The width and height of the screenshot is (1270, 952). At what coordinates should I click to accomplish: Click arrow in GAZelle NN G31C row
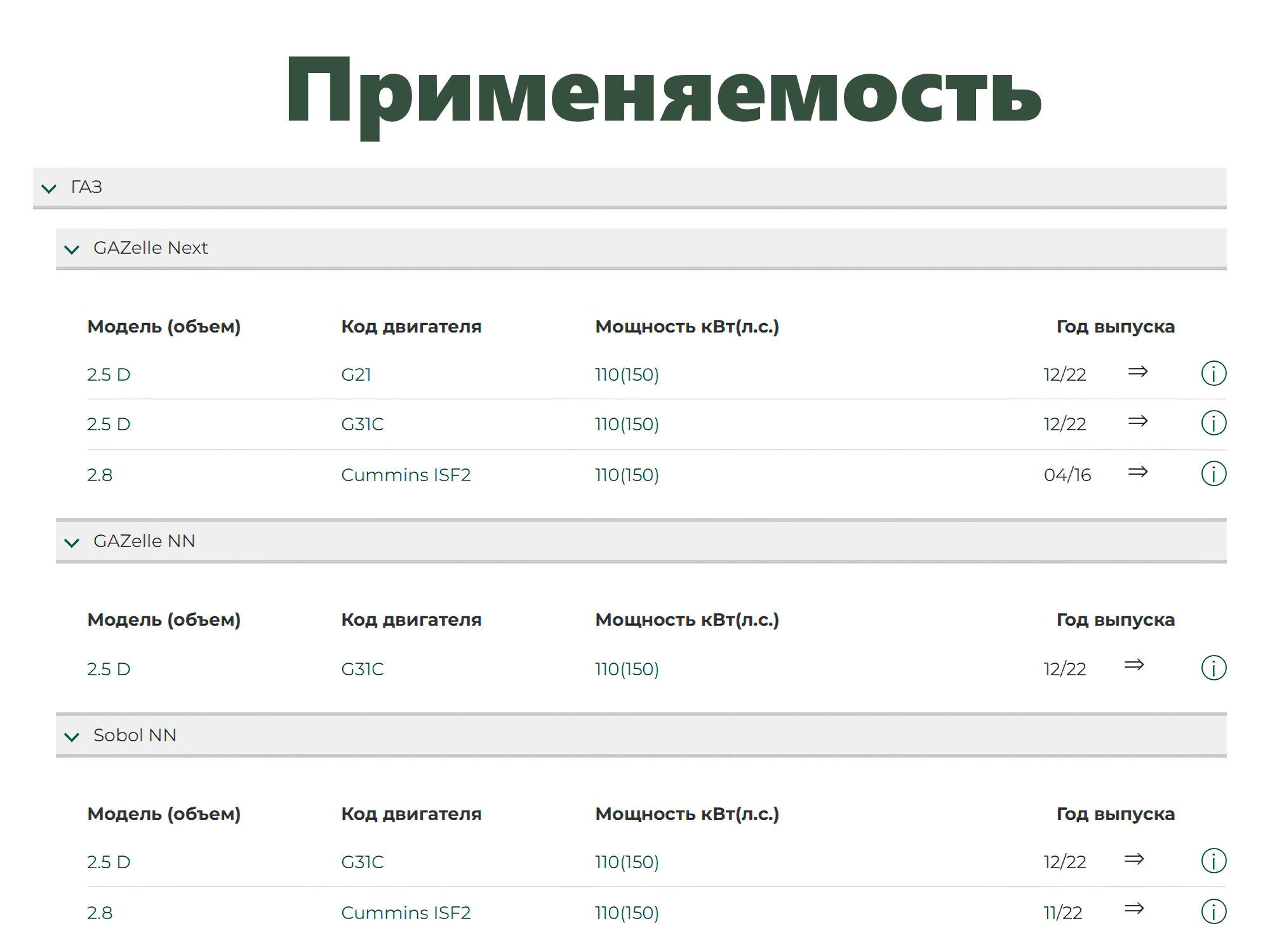click(1134, 664)
